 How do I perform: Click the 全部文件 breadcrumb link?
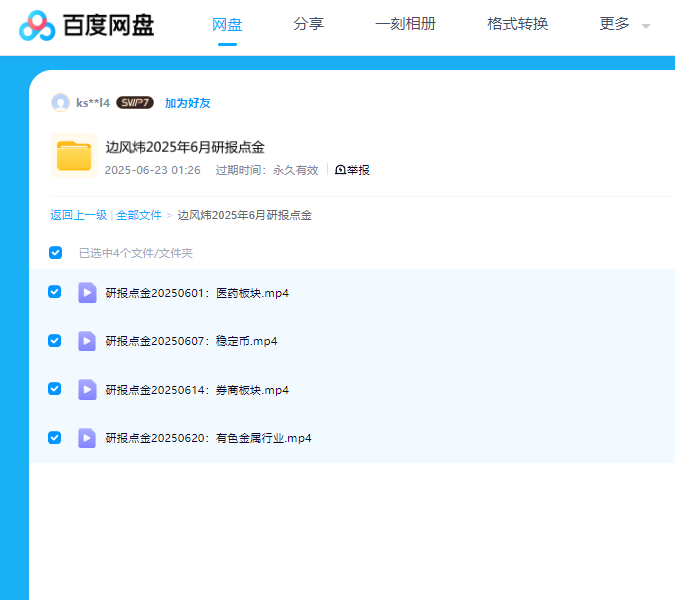[139, 215]
